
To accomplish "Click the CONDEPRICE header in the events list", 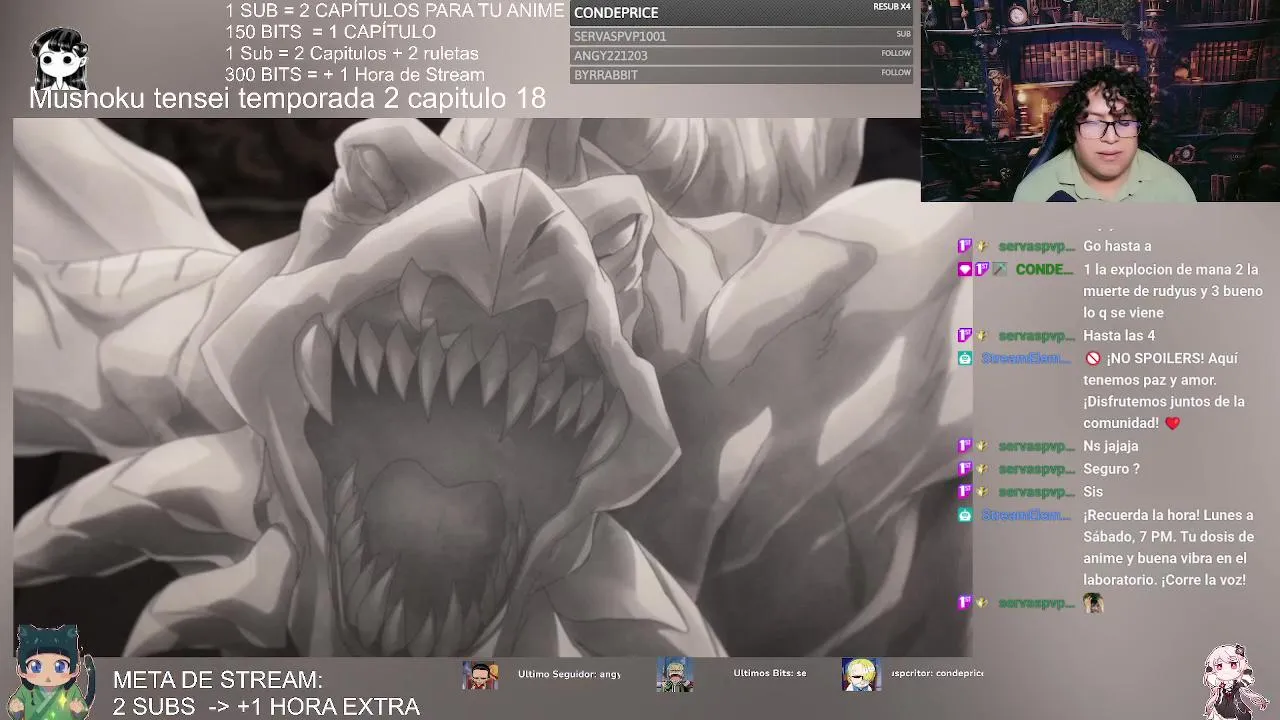I will pos(616,13).
